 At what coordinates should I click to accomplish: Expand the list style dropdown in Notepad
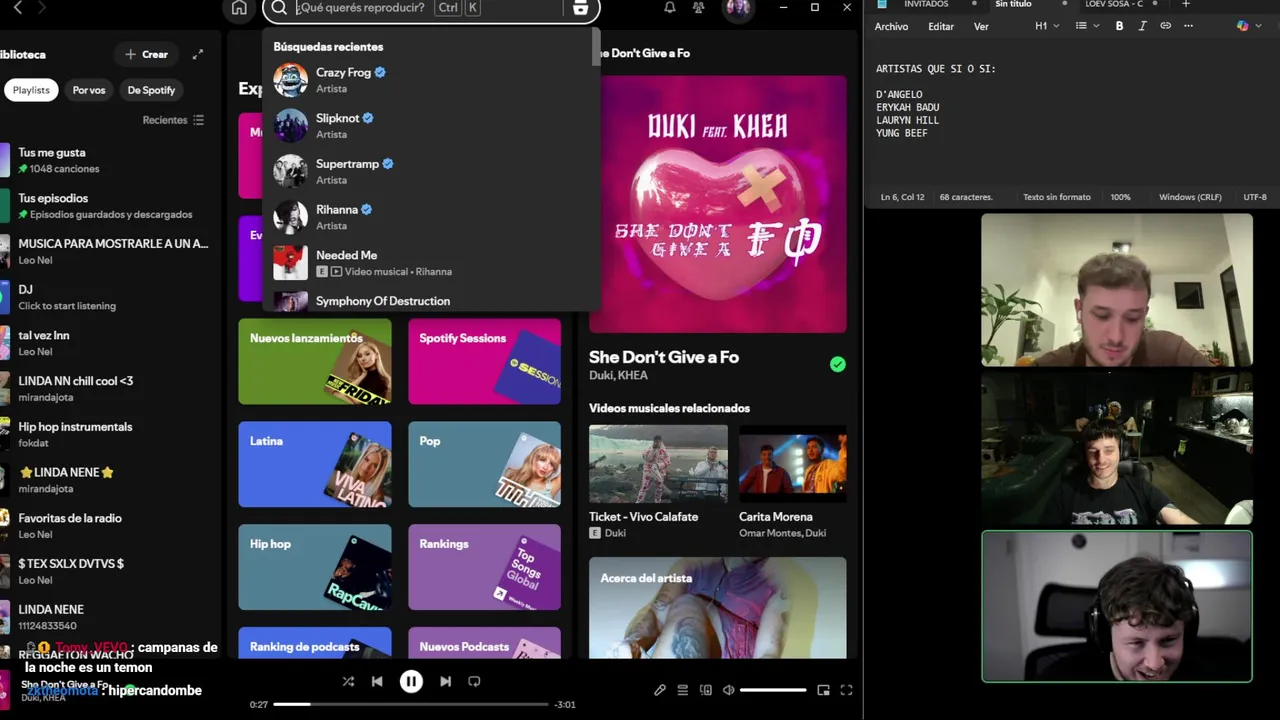pyautogui.click(x=1087, y=26)
